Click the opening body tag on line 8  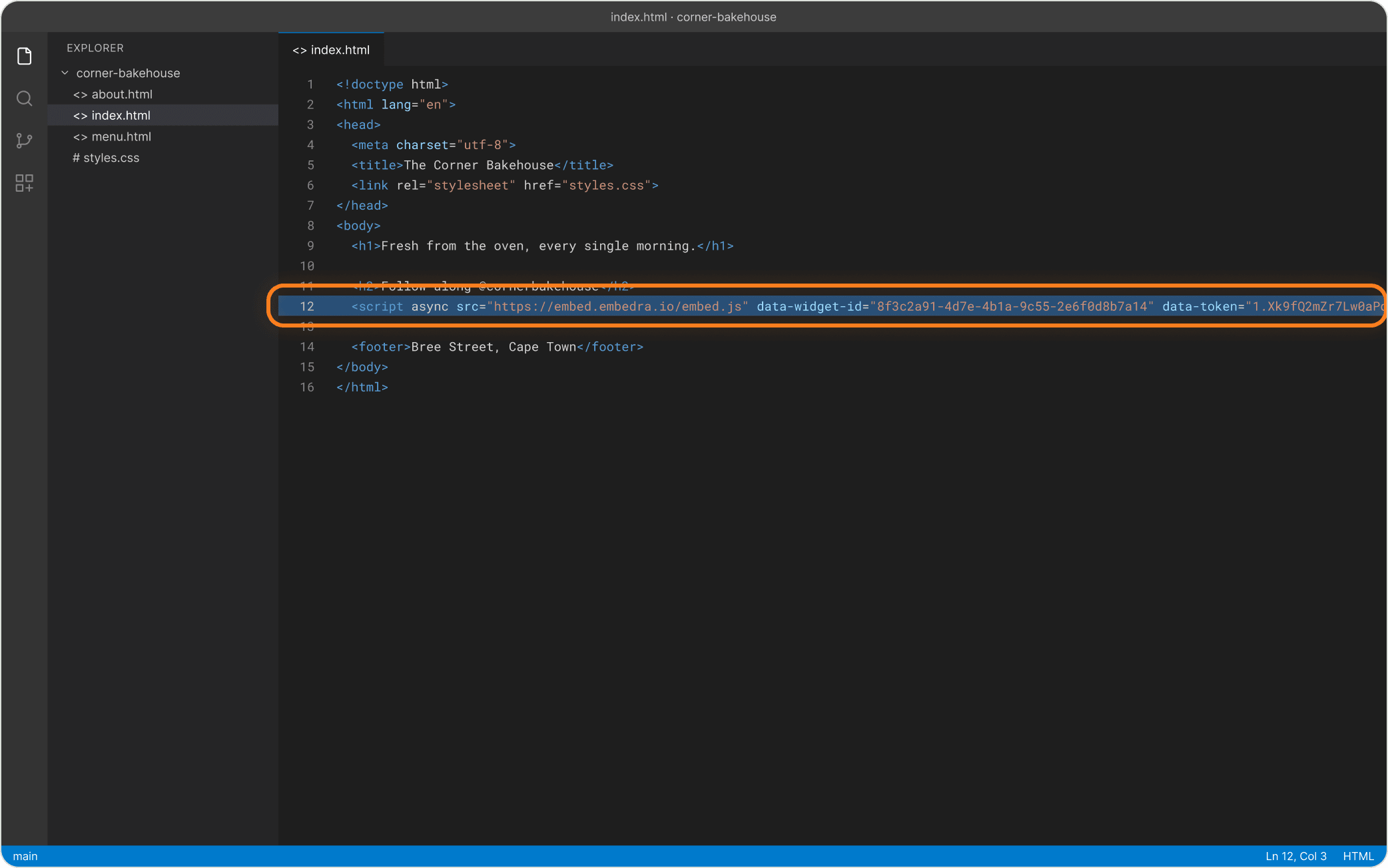pos(358,226)
